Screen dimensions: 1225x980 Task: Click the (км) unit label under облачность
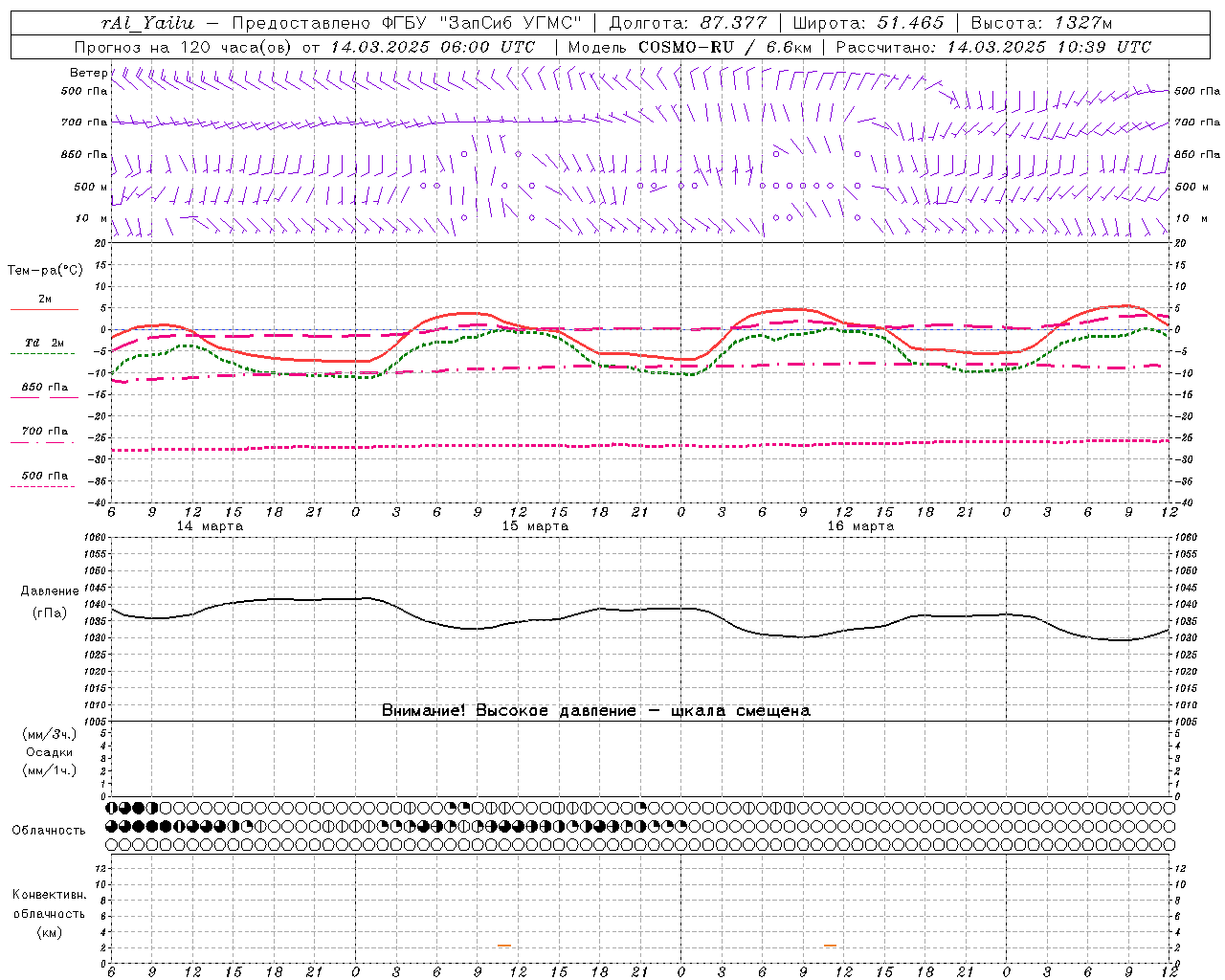(49, 932)
